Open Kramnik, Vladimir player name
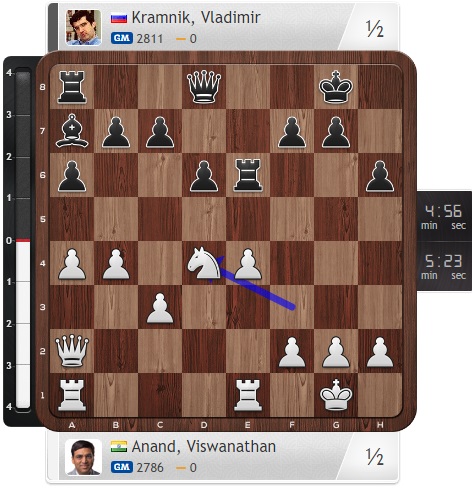 pos(196,17)
